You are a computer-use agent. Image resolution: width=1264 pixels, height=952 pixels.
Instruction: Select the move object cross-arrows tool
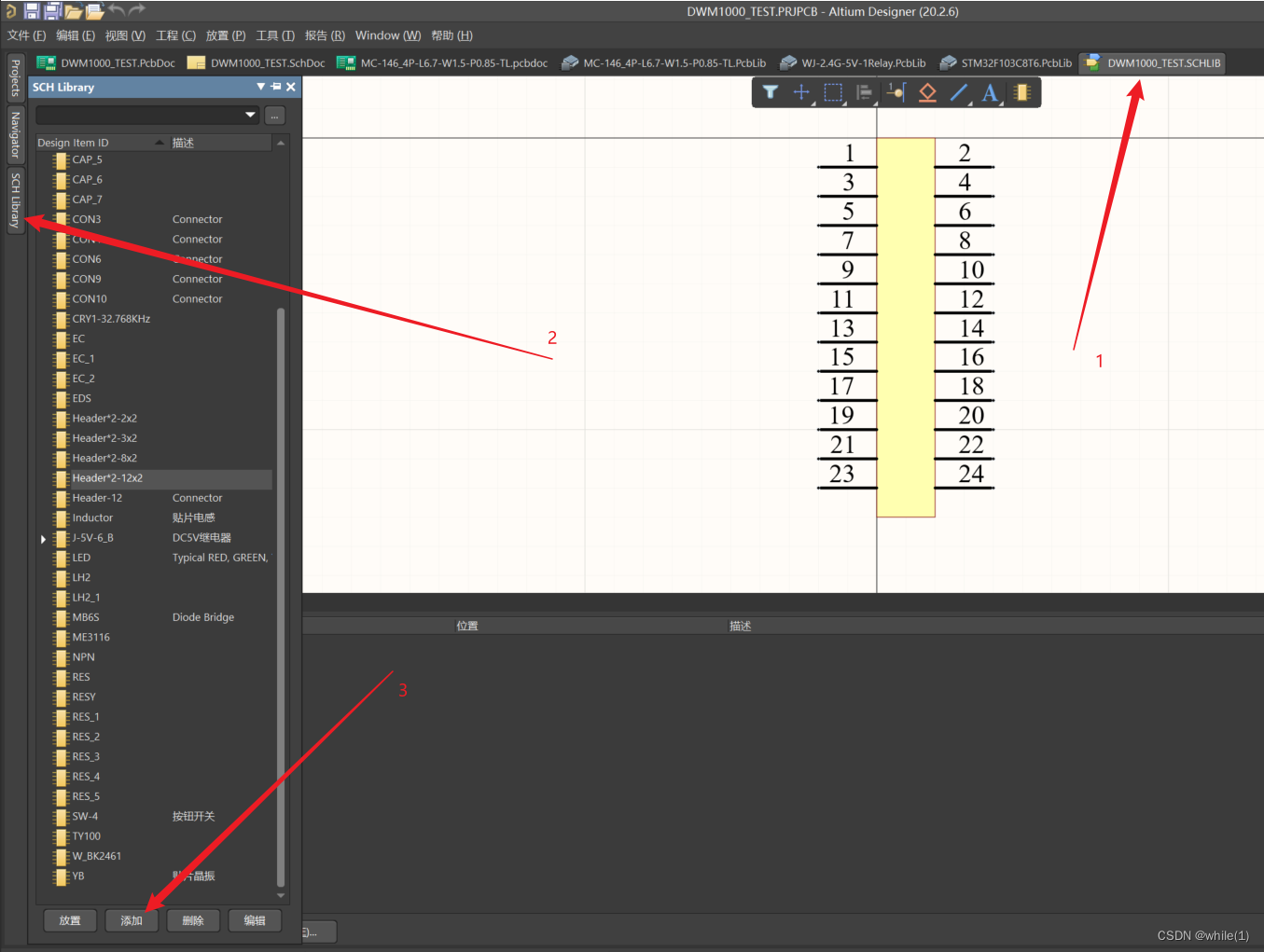pos(801,92)
